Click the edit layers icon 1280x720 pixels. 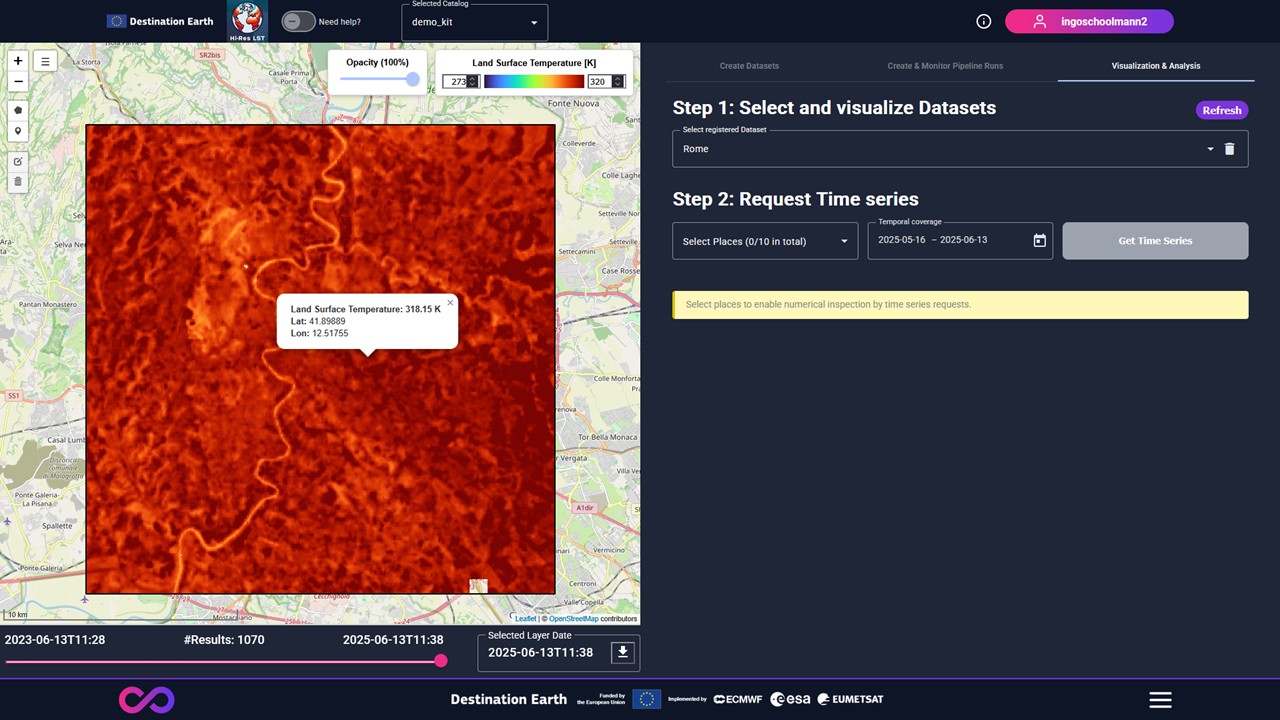(18, 161)
